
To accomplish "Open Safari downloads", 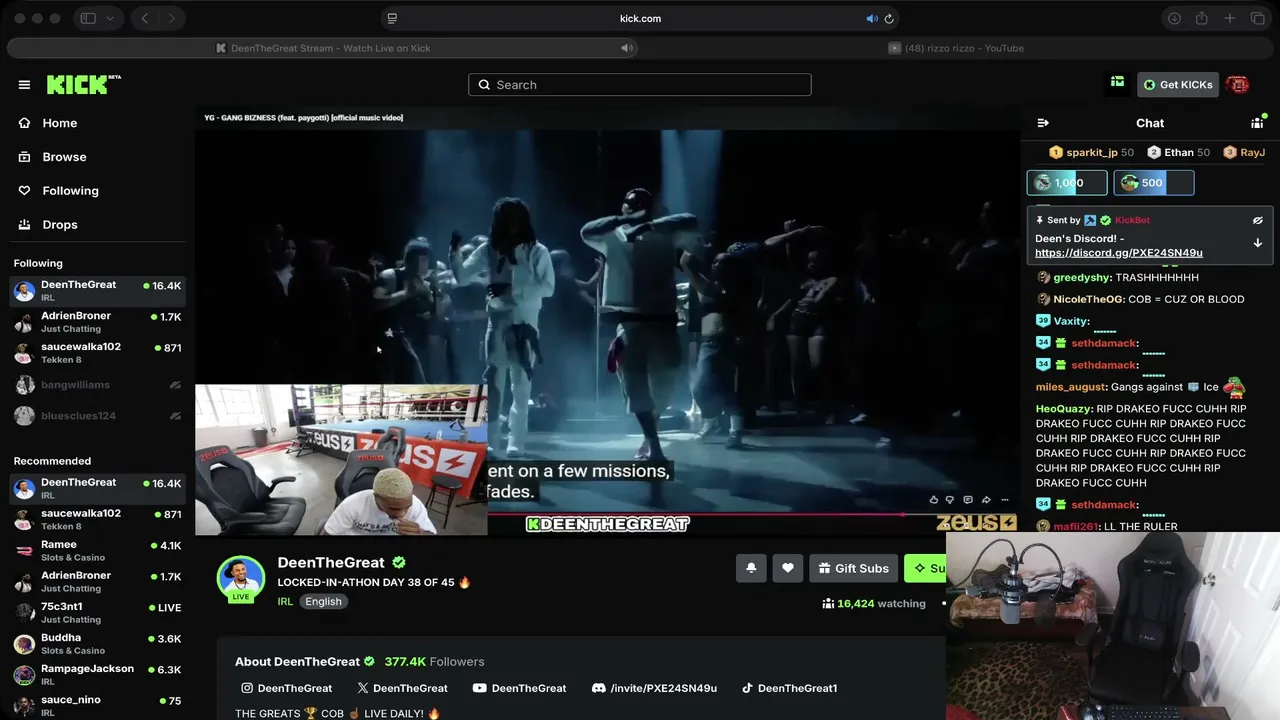I will 1175,18.
